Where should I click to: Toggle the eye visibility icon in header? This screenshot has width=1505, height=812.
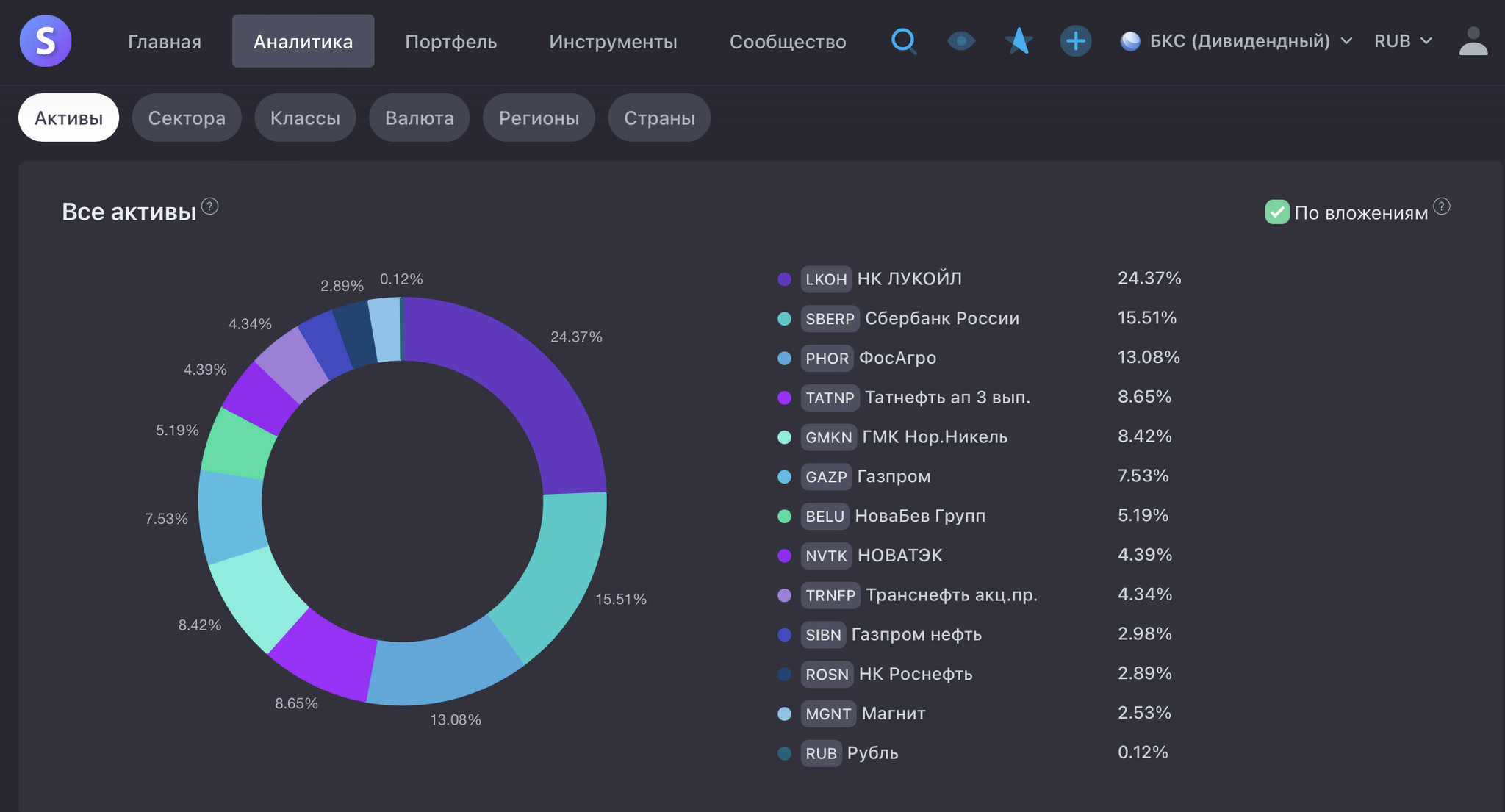coord(961,41)
